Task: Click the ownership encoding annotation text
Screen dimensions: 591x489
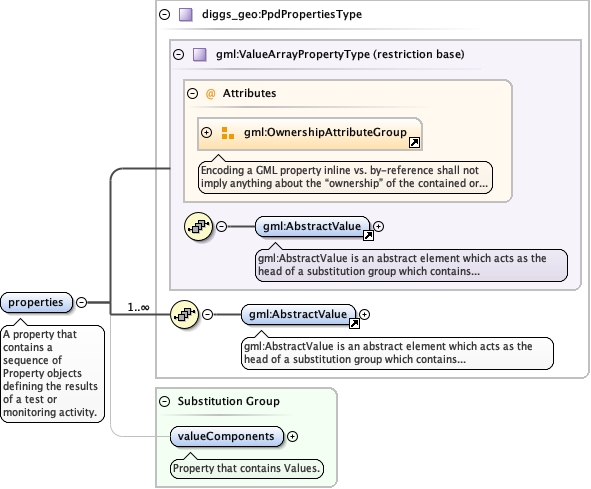Action: point(345,177)
